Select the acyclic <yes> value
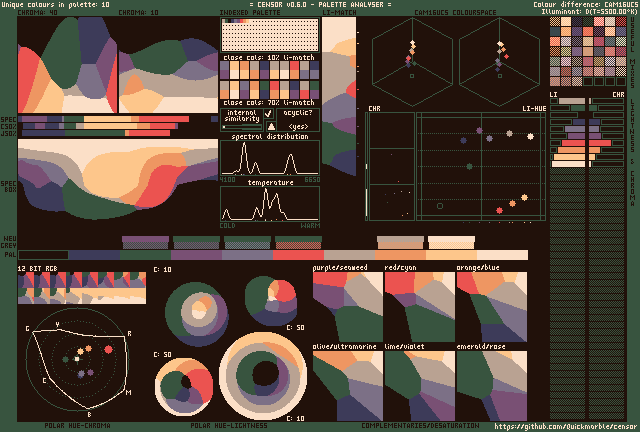 (x=297, y=127)
